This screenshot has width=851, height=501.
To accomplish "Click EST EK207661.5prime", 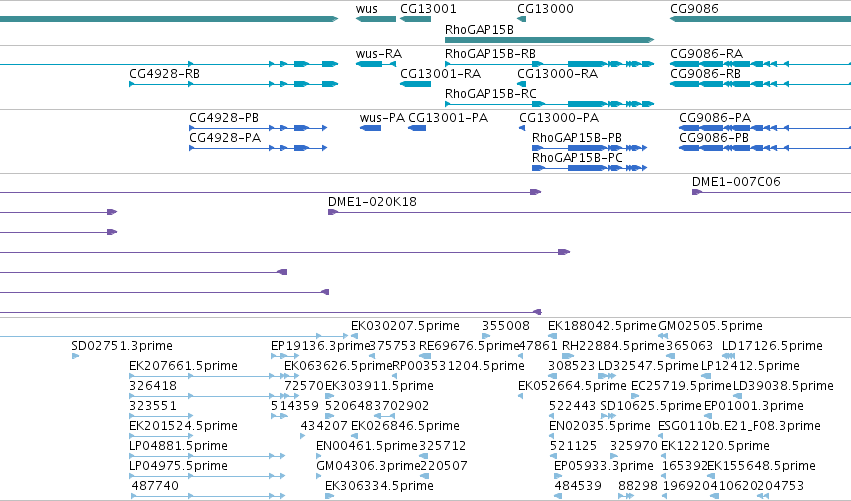I will 183,366.
